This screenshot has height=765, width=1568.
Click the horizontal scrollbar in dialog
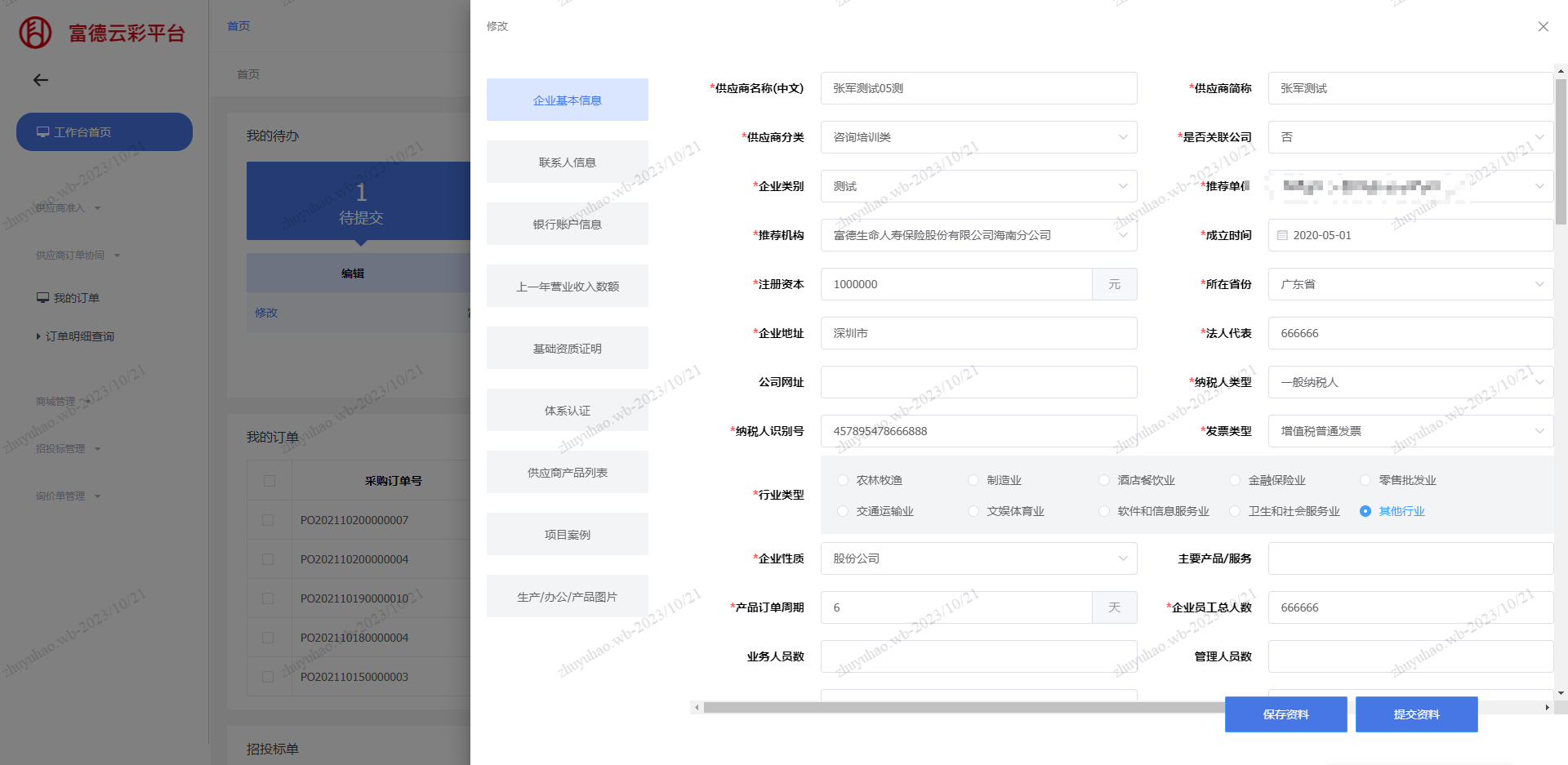[x=964, y=708]
